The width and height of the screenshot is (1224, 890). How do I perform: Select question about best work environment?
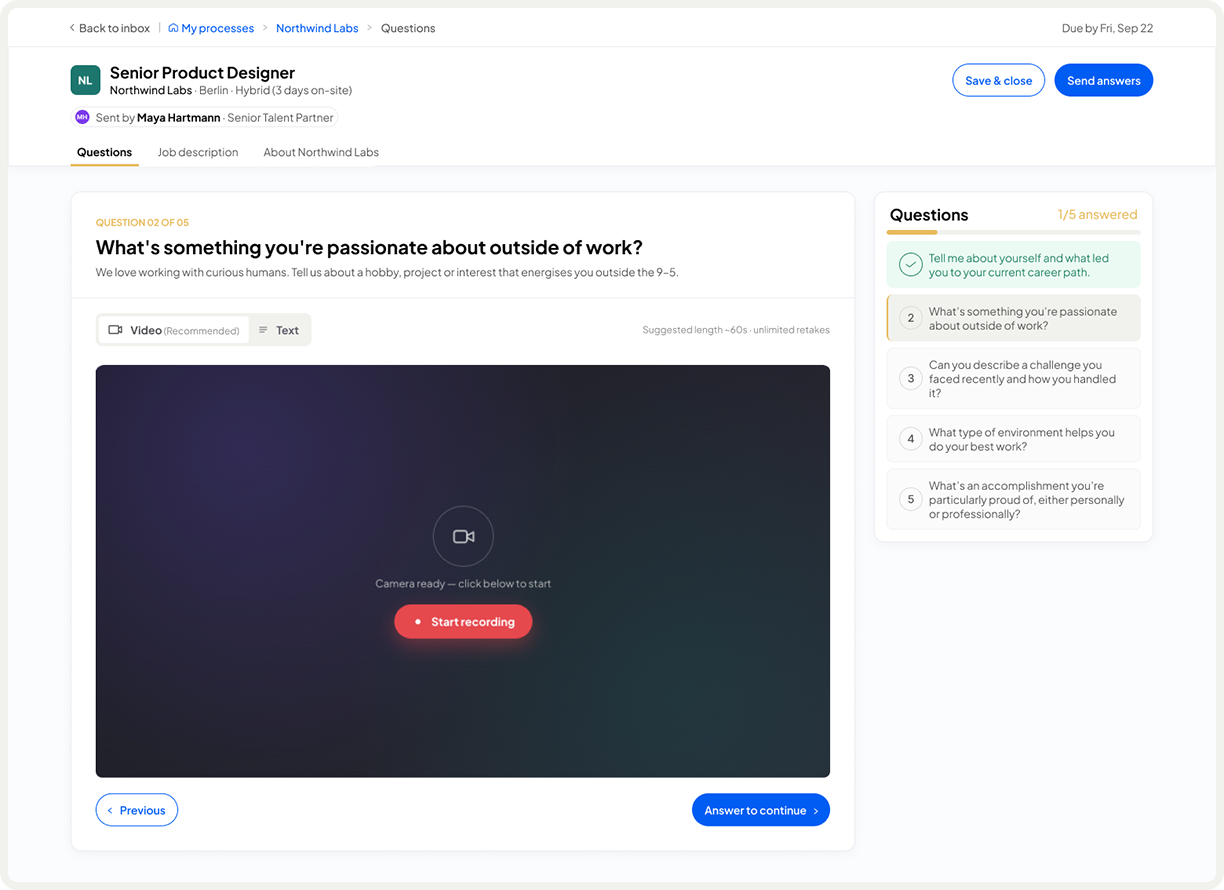coord(1013,439)
